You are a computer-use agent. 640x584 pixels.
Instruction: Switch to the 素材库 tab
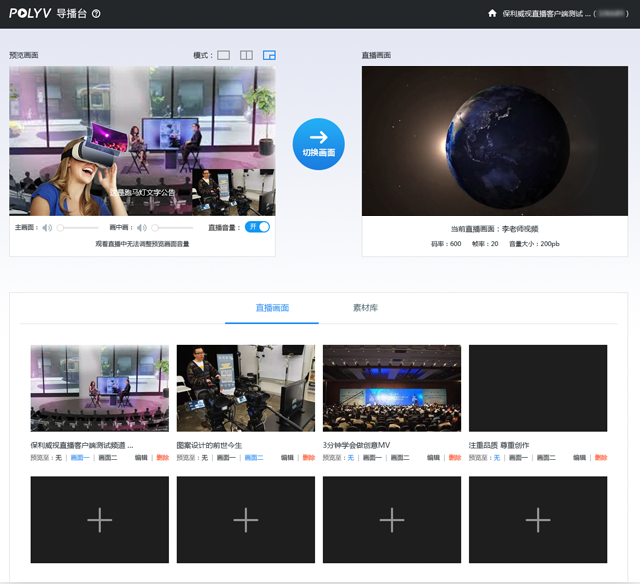coord(365,308)
